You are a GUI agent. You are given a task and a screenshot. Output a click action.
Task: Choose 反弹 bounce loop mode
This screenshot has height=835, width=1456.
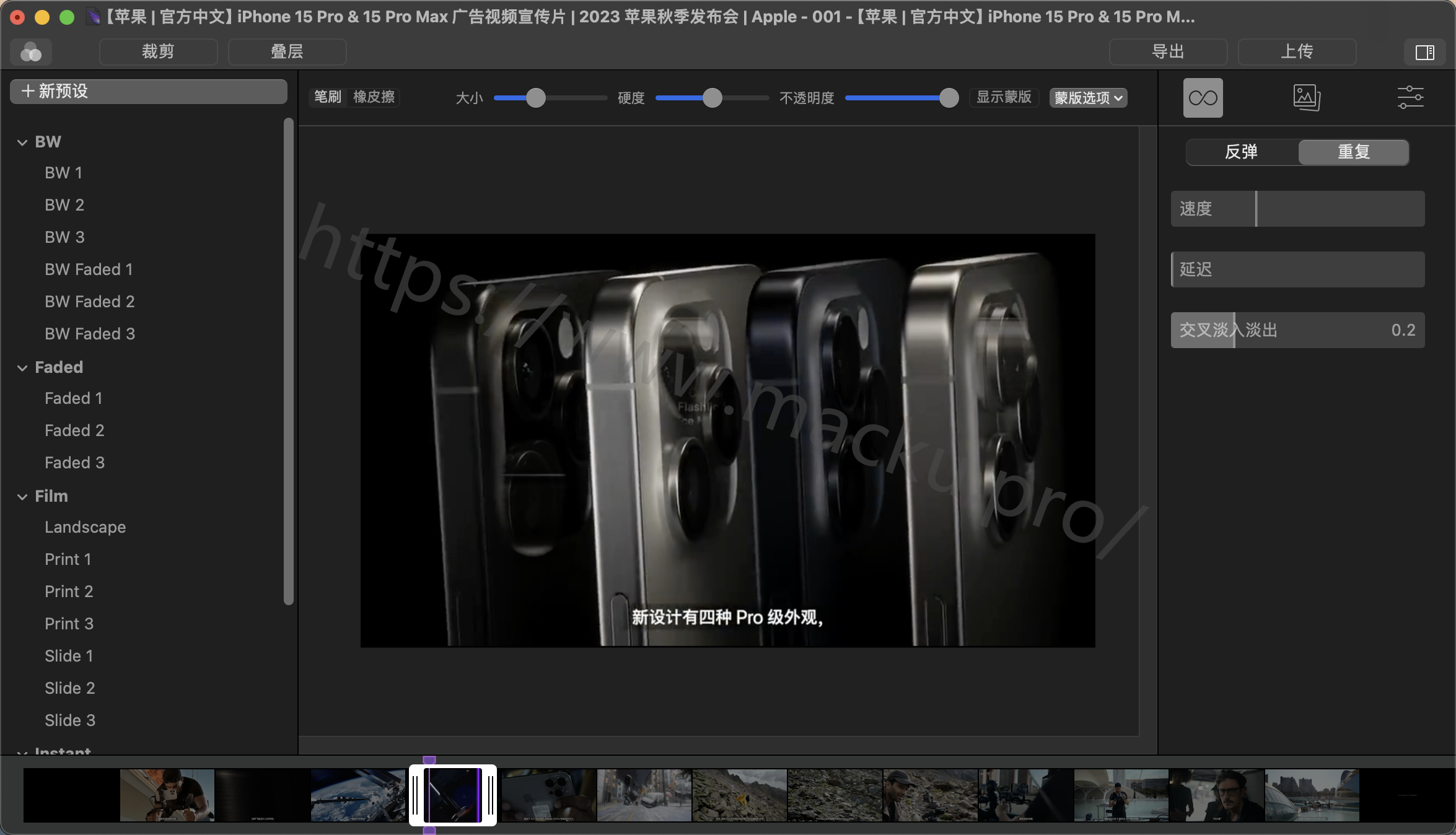1242,152
